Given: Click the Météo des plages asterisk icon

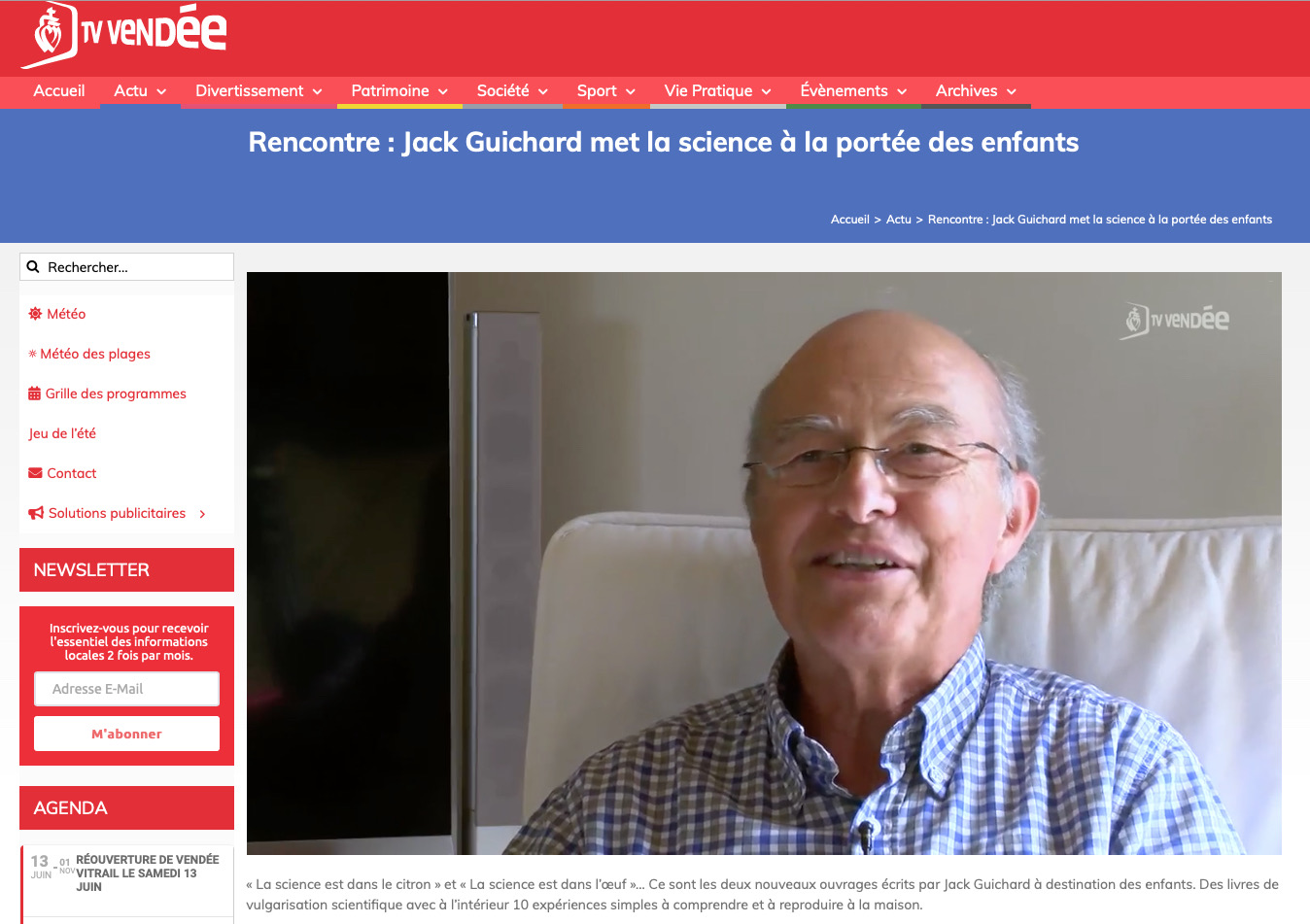Looking at the screenshot, I should 32,354.
